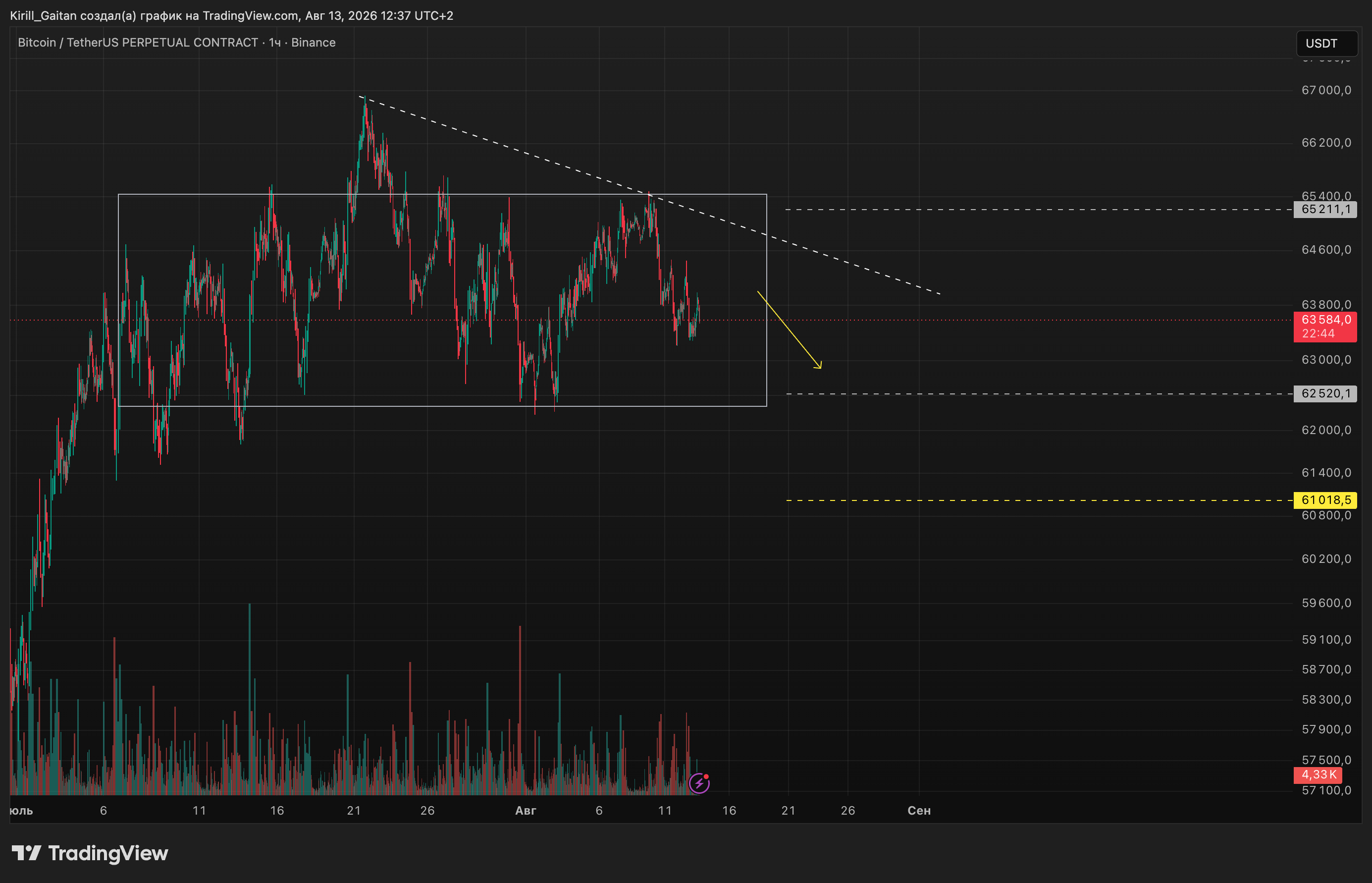Select the 65 211,1 price level label

pyautogui.click(x=1325, y=209)
